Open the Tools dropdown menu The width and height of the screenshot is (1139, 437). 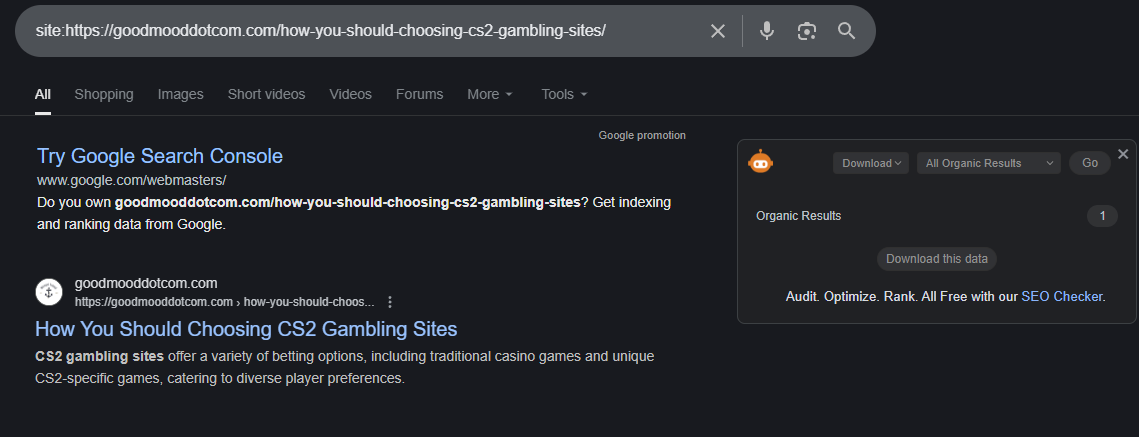tap(564, 94)
